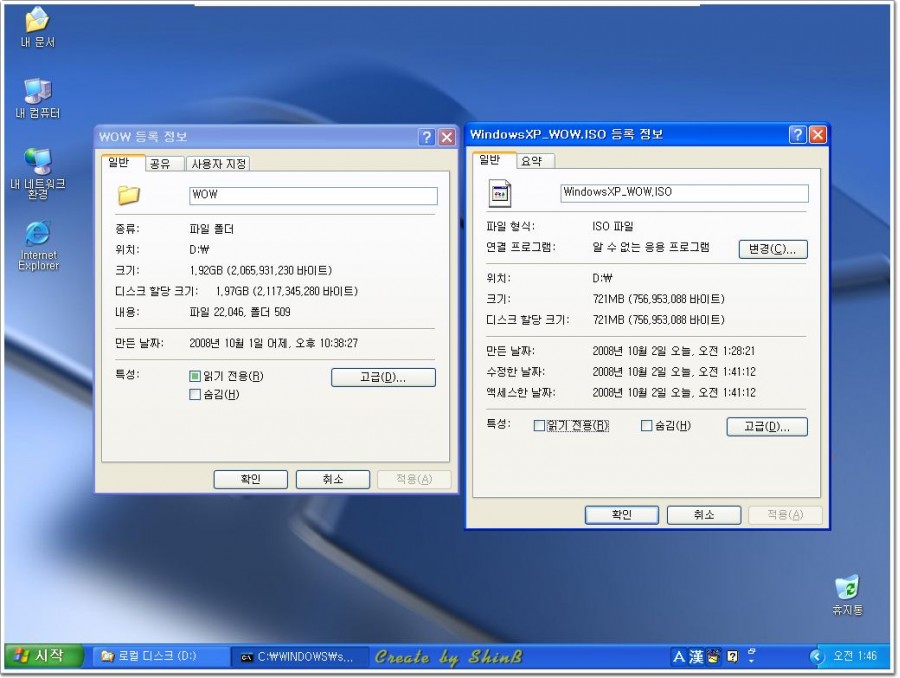The image size is (900, 678).
Task: Toggle 읽기 전용 checkbox in WOW dialog
Action: click(x=195, y=377)
